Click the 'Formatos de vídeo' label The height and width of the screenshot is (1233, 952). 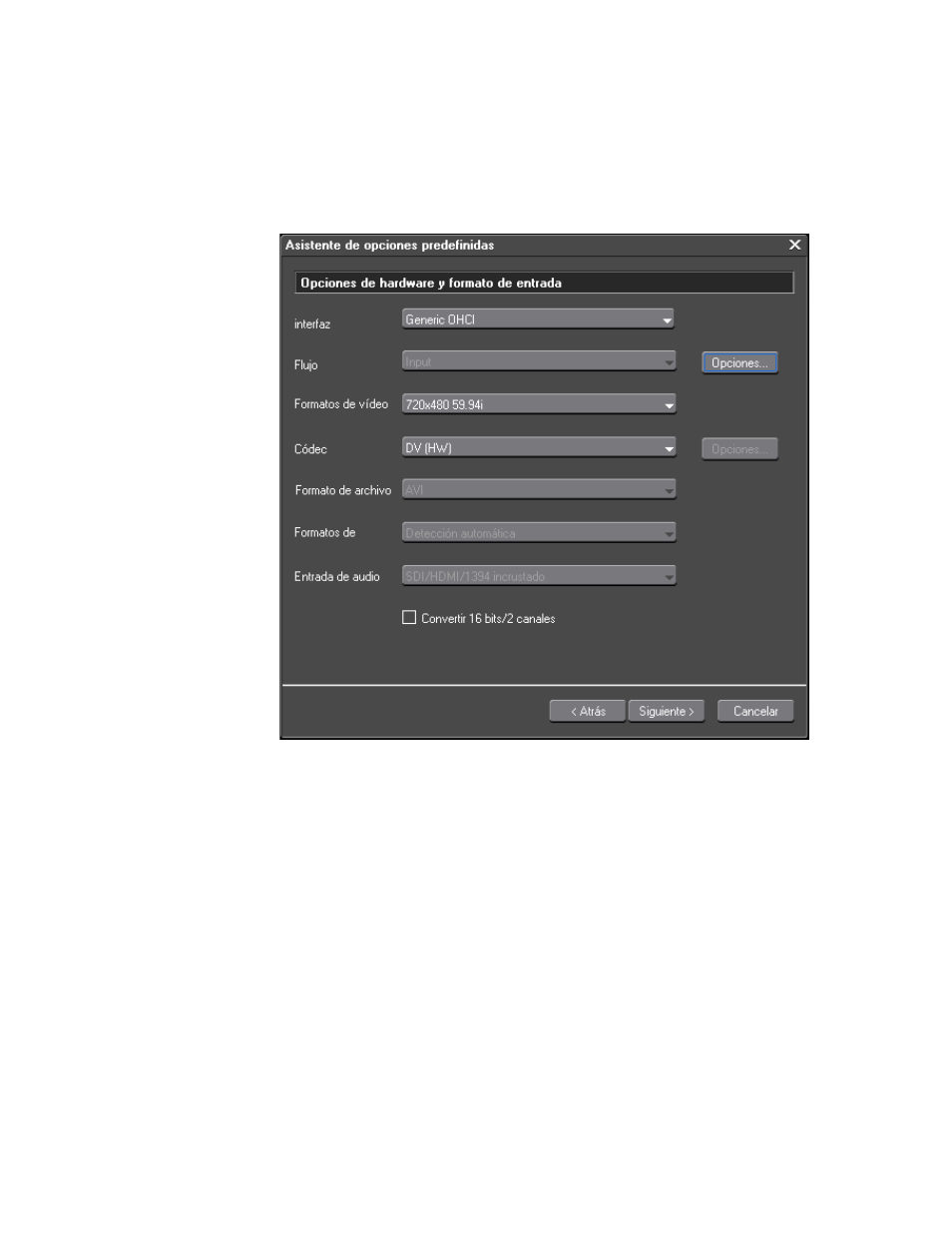point(341,404)
